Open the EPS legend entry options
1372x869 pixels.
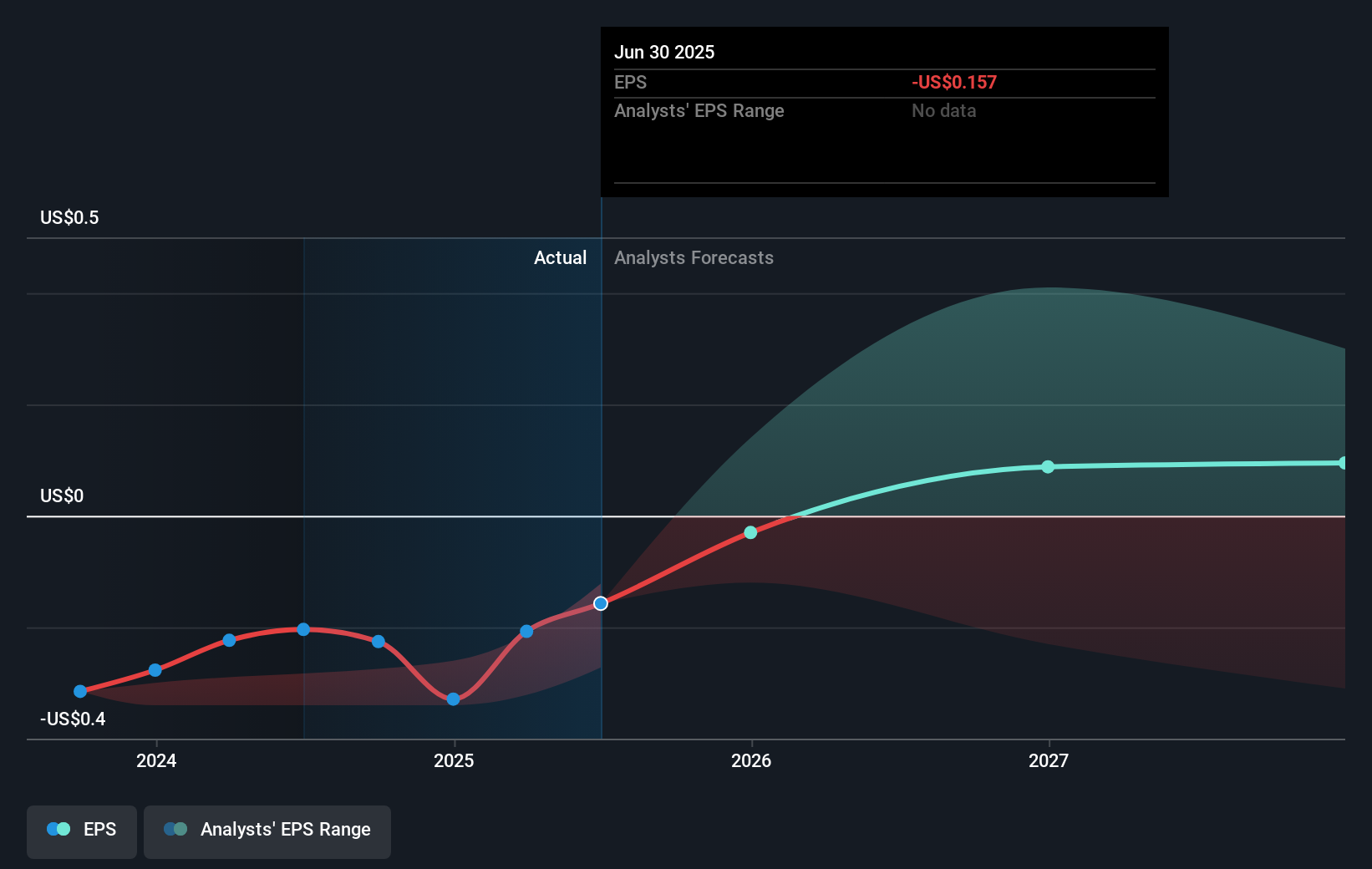pyautogui.click(x=81, y=831)
